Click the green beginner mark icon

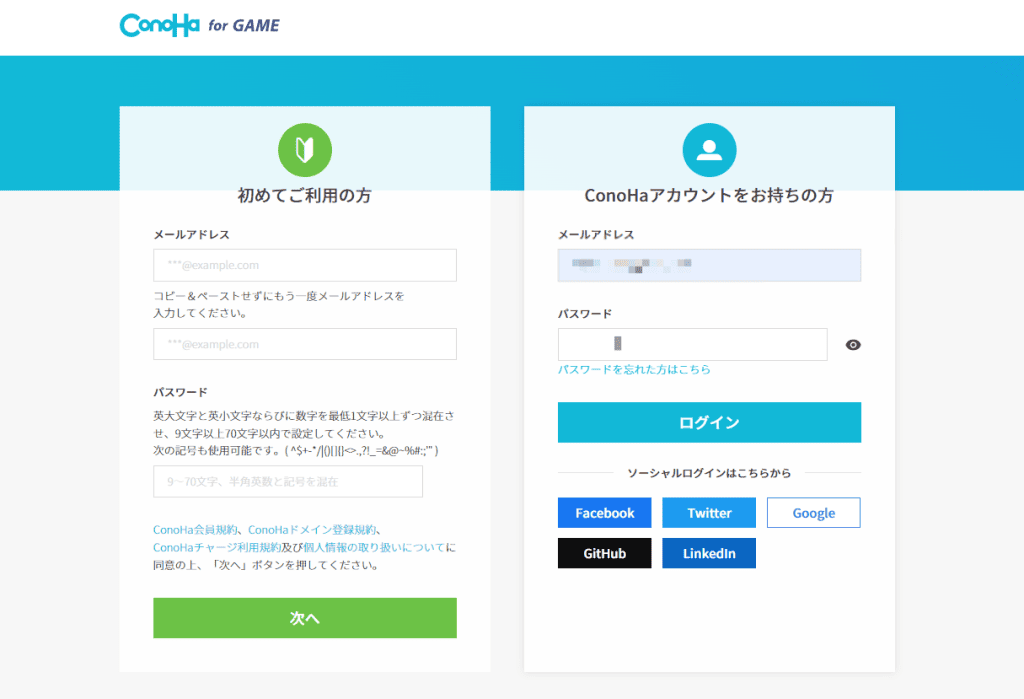pos(305,150)
